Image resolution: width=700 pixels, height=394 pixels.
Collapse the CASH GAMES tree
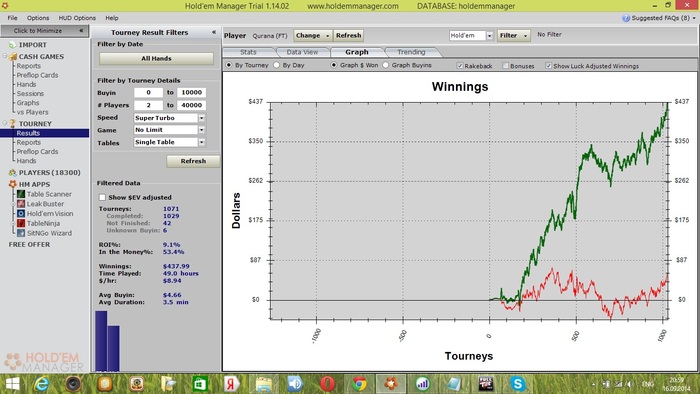tap(5, 56)
